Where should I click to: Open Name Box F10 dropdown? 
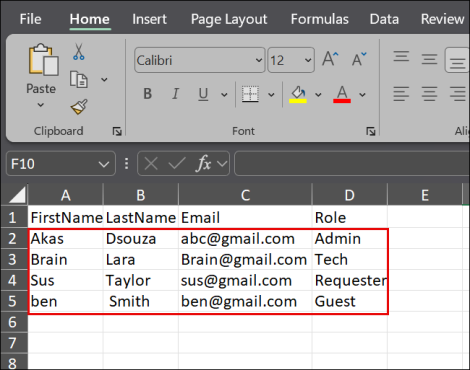pos(104,164)
